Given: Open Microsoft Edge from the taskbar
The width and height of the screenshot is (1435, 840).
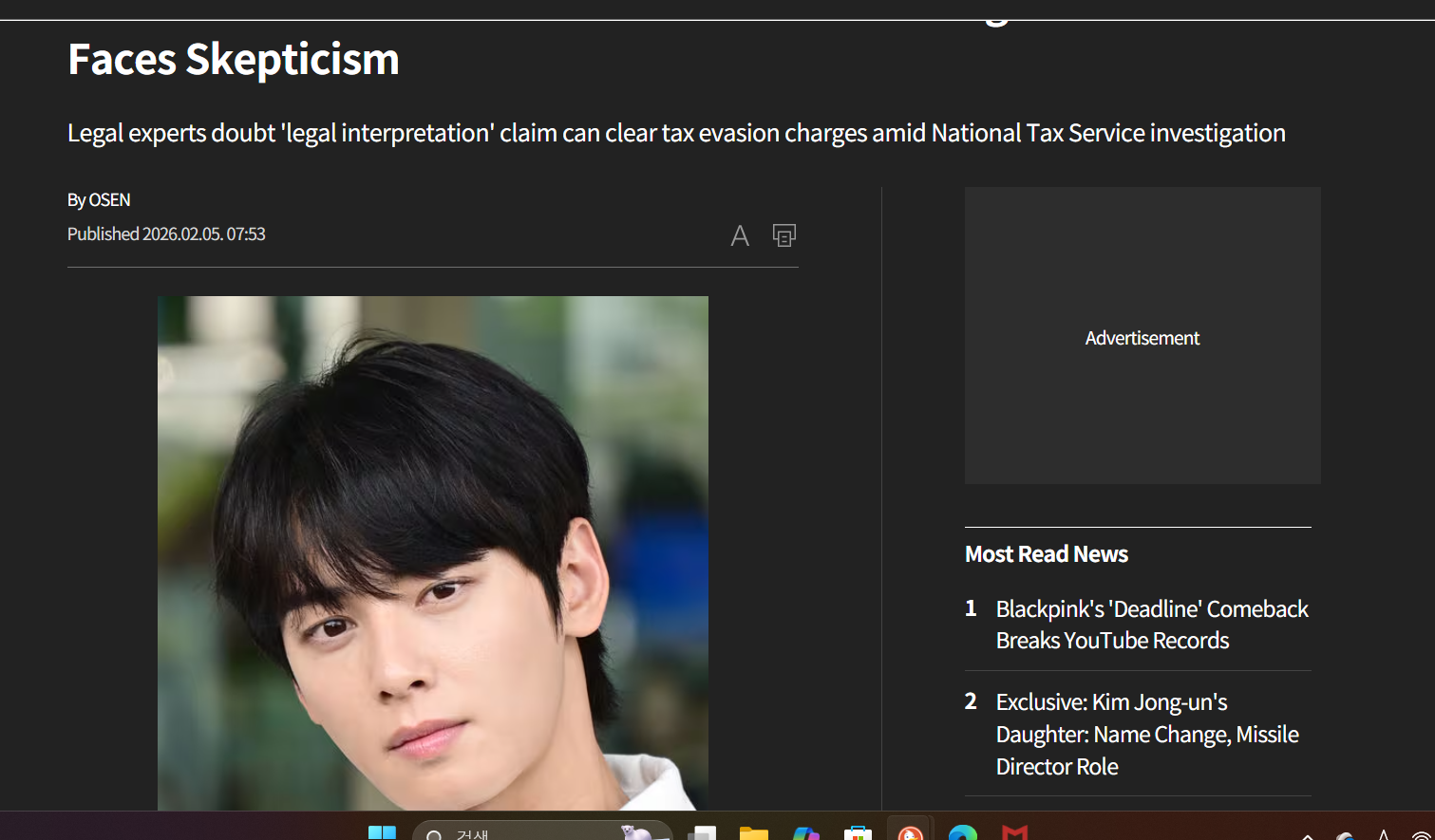Looking at the screenshot, I should pos(962,833).
